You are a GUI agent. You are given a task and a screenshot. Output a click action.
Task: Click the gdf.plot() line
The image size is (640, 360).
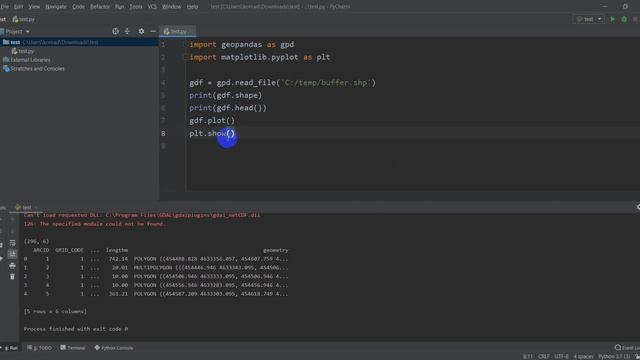pyautogui.click(x=212, y=121)
